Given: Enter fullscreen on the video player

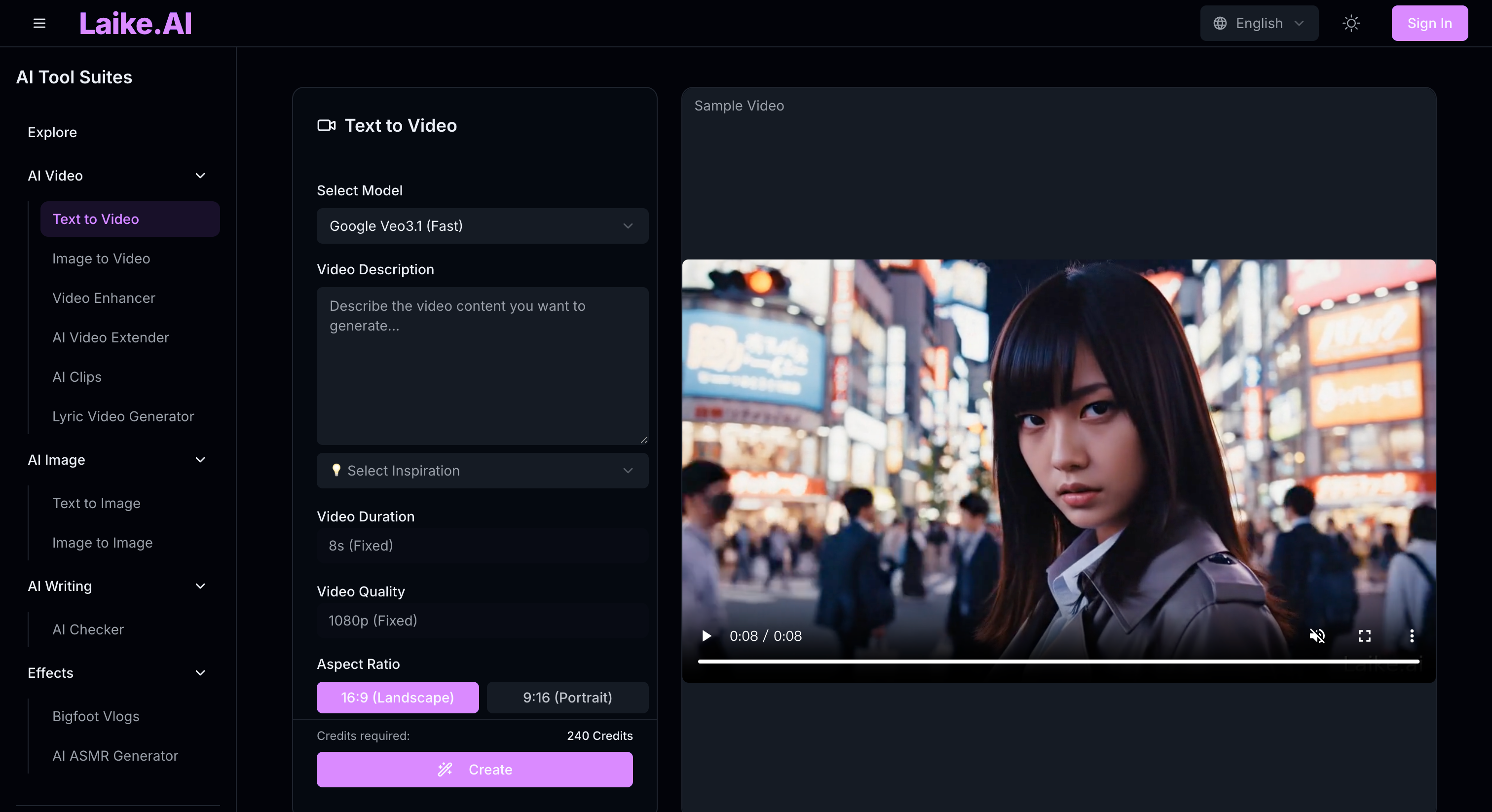Looking at the screenshot, I should 1365,635.
